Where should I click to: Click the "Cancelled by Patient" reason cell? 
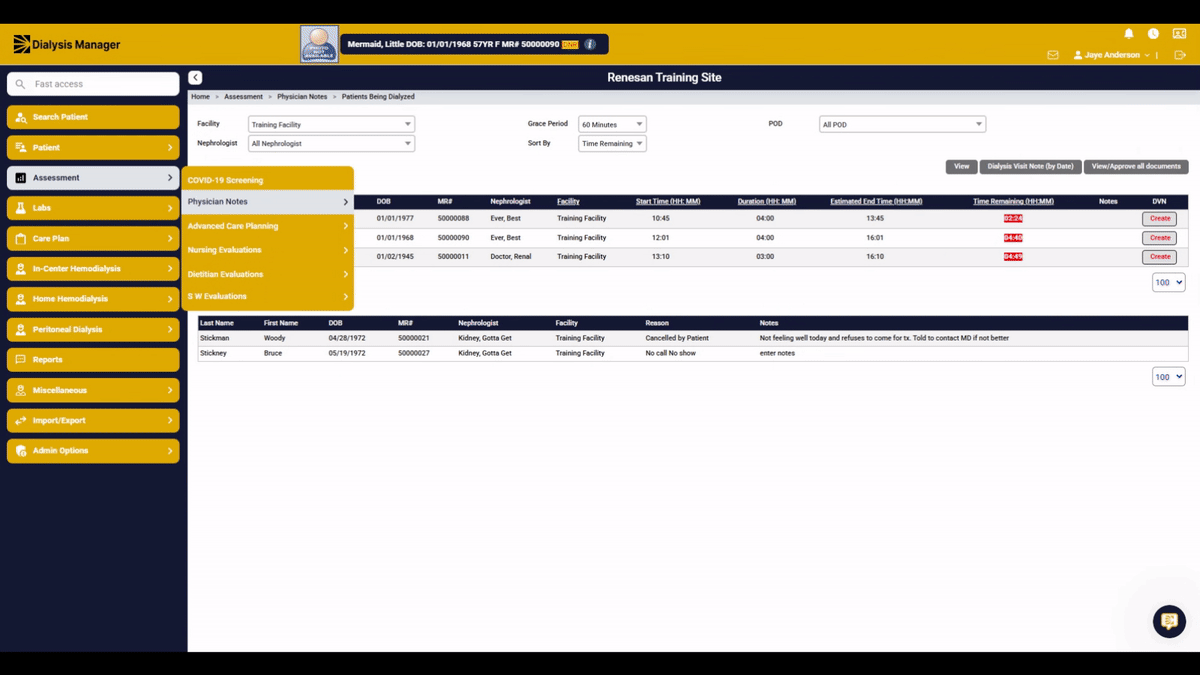[677, 339]
